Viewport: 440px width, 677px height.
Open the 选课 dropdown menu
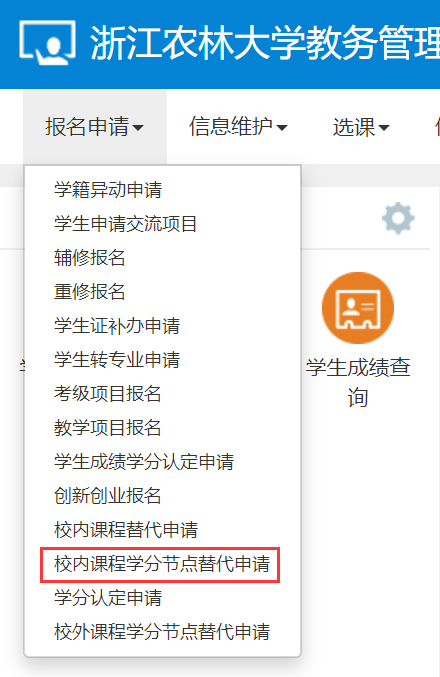361,127
